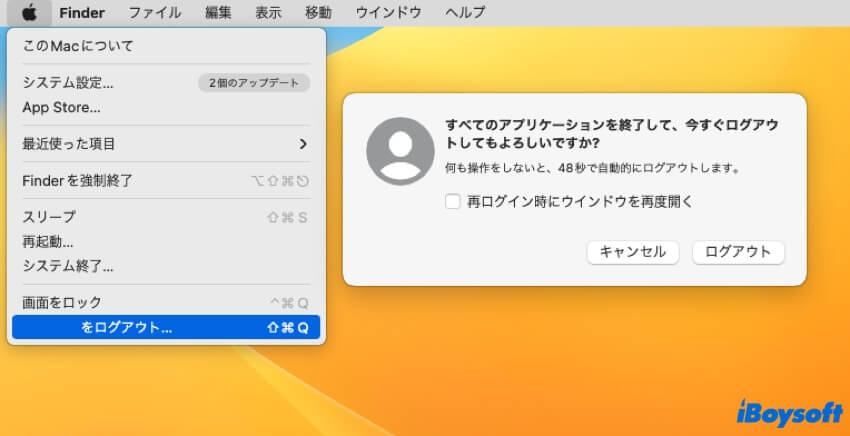Image resolution: width=850 pixels, height=436 pixels.
Task: Open システム設定... from Apple menu
Action: (166, 83)
